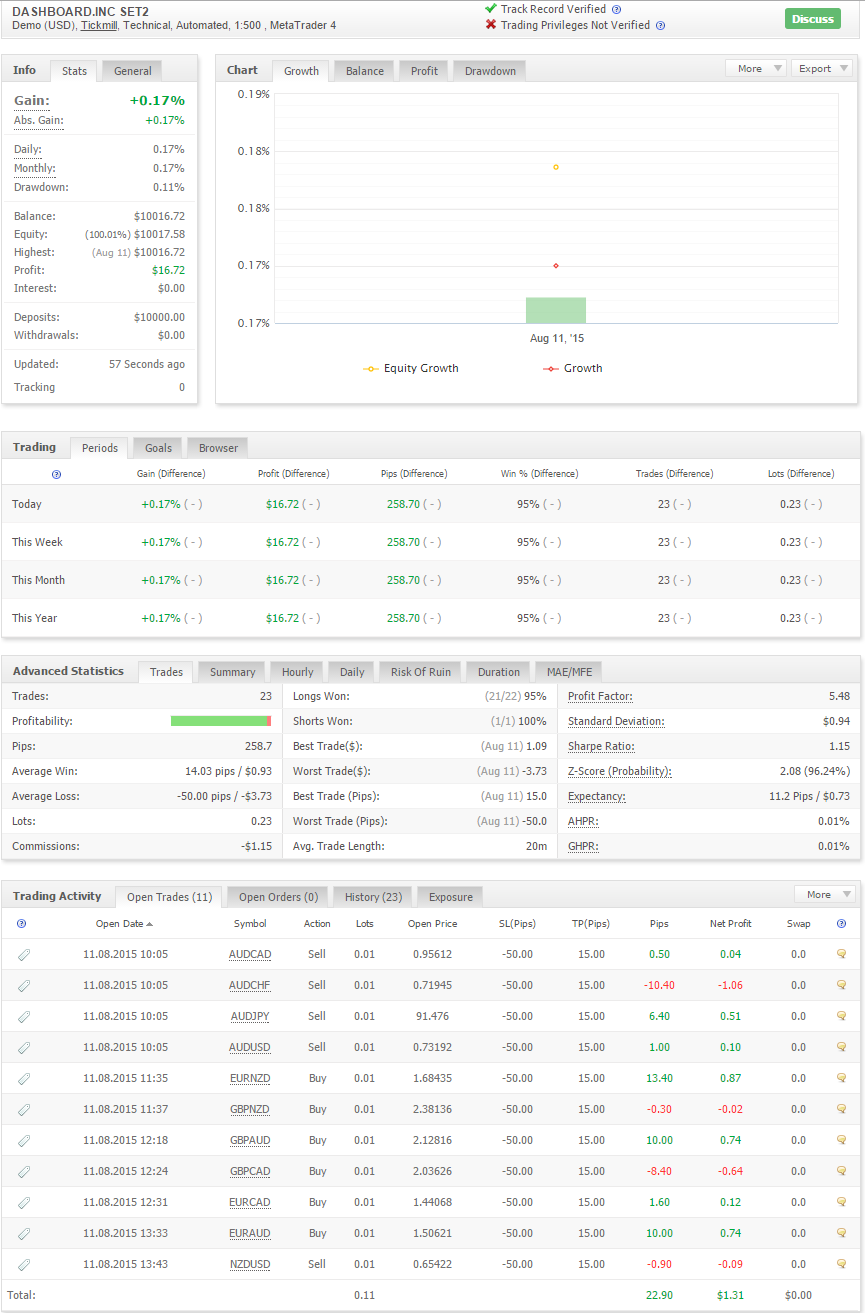Viewport: 865px width, 1313px height.
Task: Click the Expectancy label
Action: coord(597,796)
